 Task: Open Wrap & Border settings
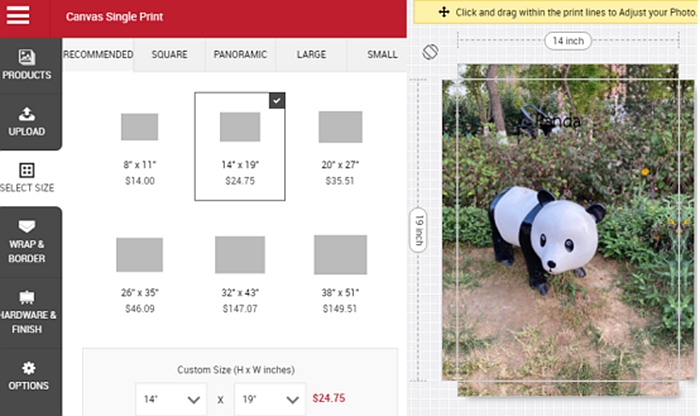coord(27,242)
